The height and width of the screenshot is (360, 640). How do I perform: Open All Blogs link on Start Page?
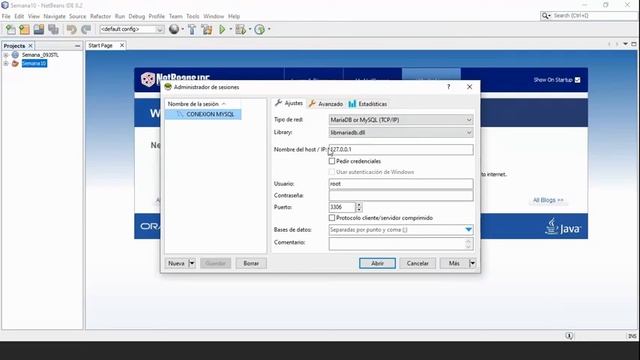point(548,200)
